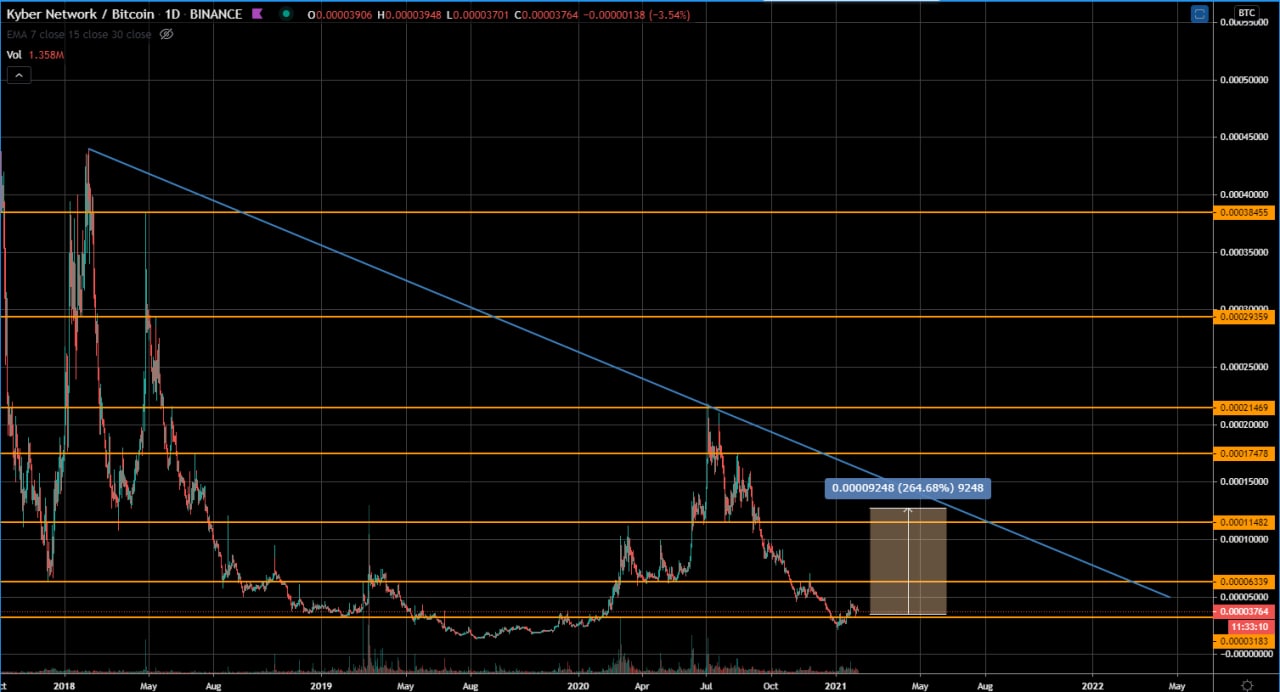Click the 0.00040000 price scale value
The height and width of the screenshot is (692, 1280).
click(1246, 194)
